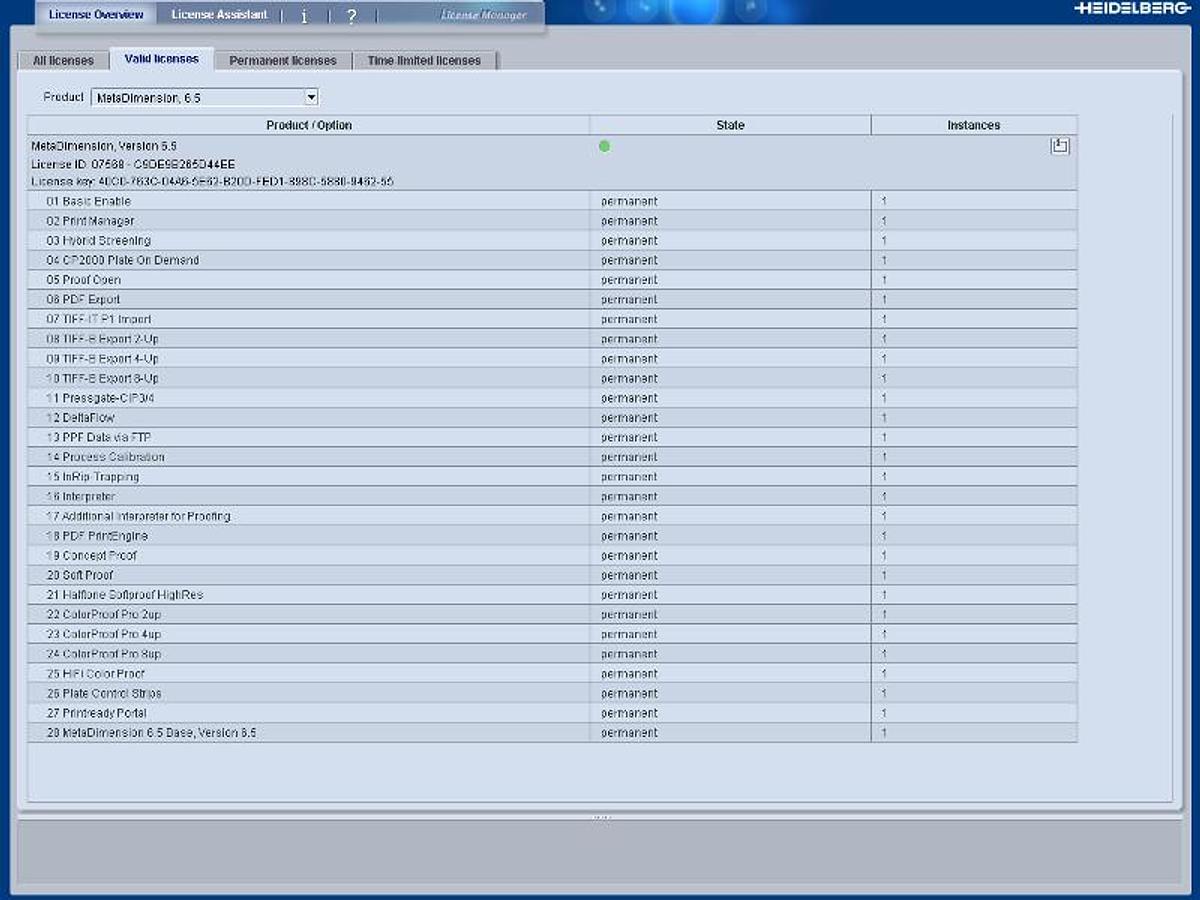The width and height of the screenshot is (1200, 900).
Task: Click the Product dropdown arrow
Action: pos(312,97)
